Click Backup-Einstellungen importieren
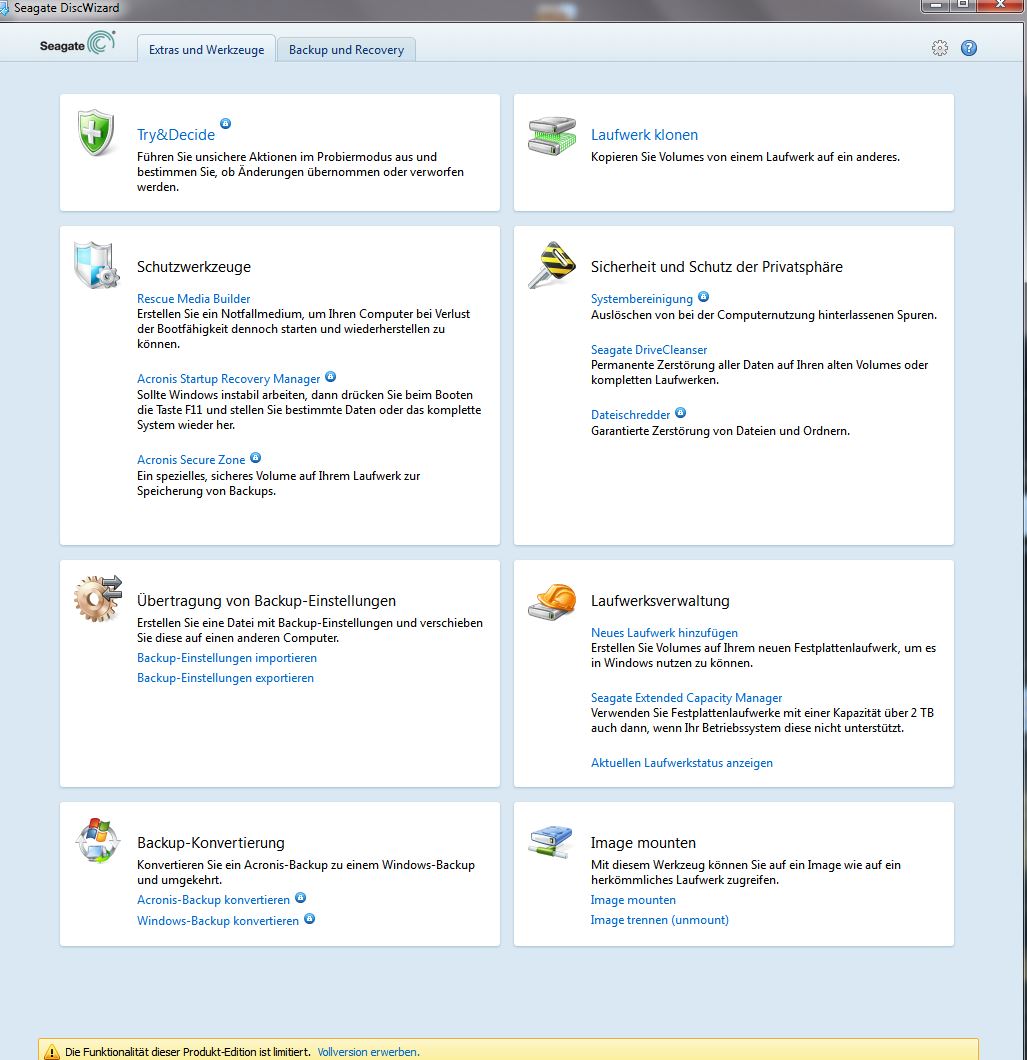 coord(226,658)
